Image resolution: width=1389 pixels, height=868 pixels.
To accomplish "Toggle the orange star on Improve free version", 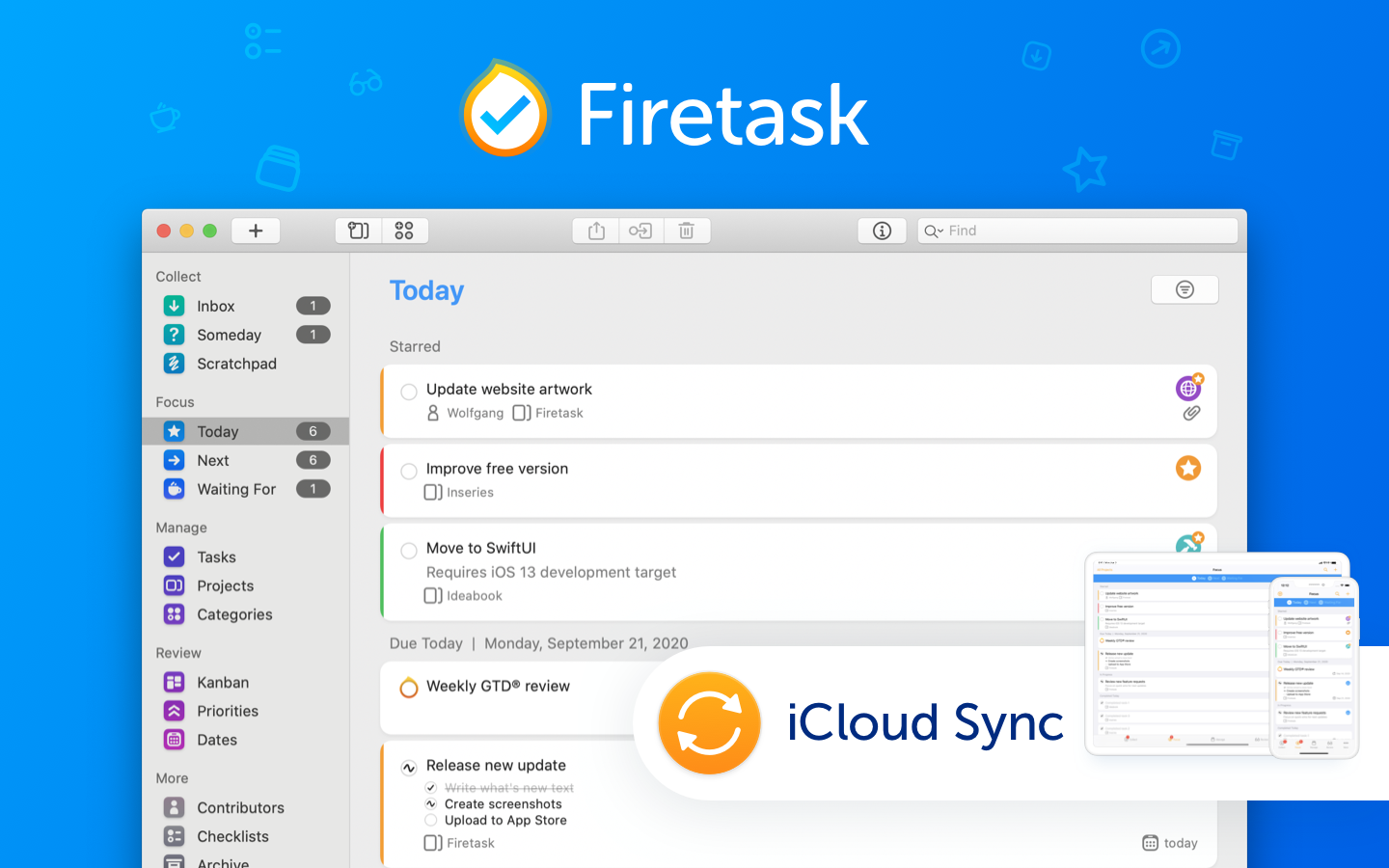I will (1188, 468).
